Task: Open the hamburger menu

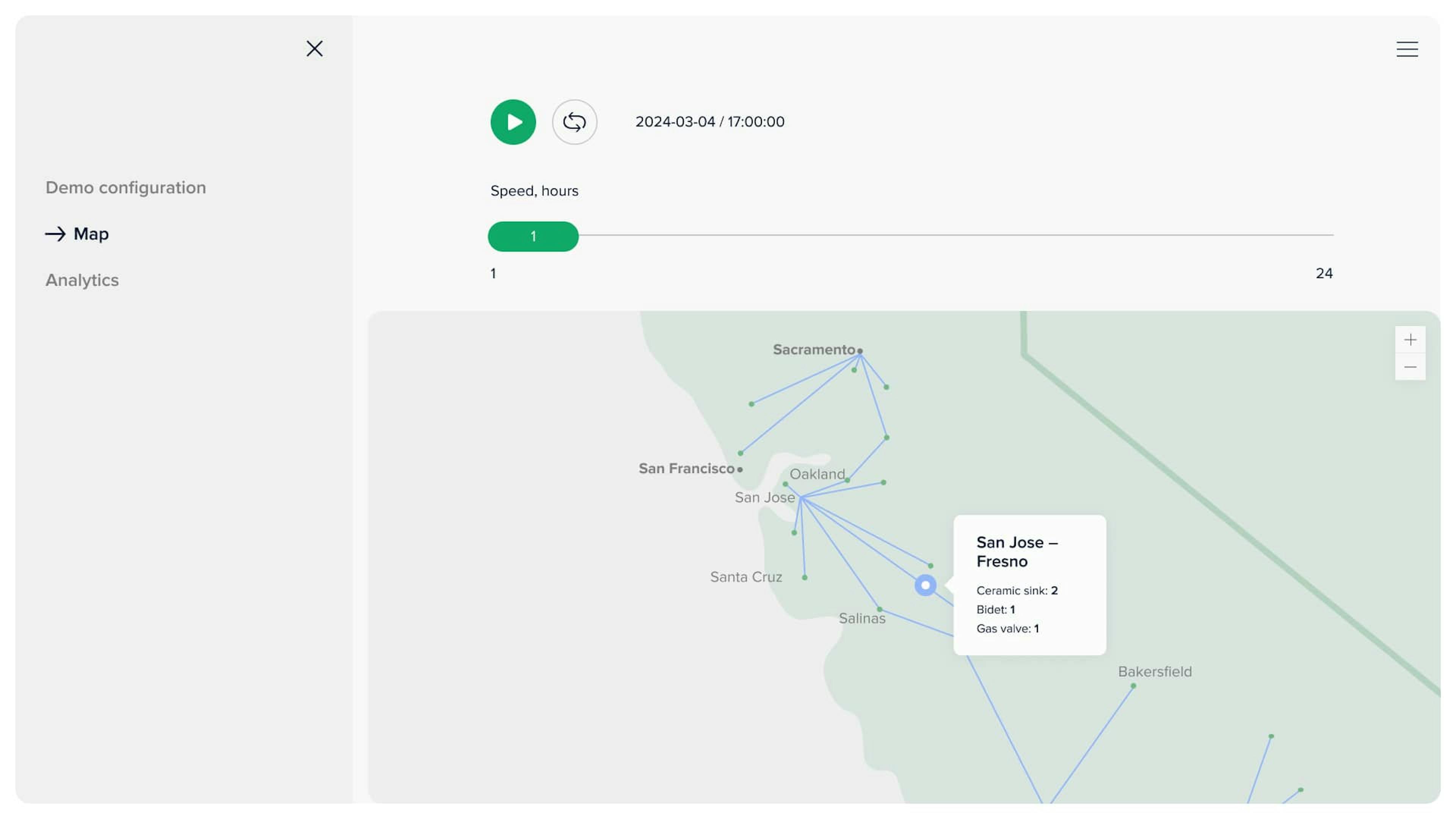Action: (1407, 49)
